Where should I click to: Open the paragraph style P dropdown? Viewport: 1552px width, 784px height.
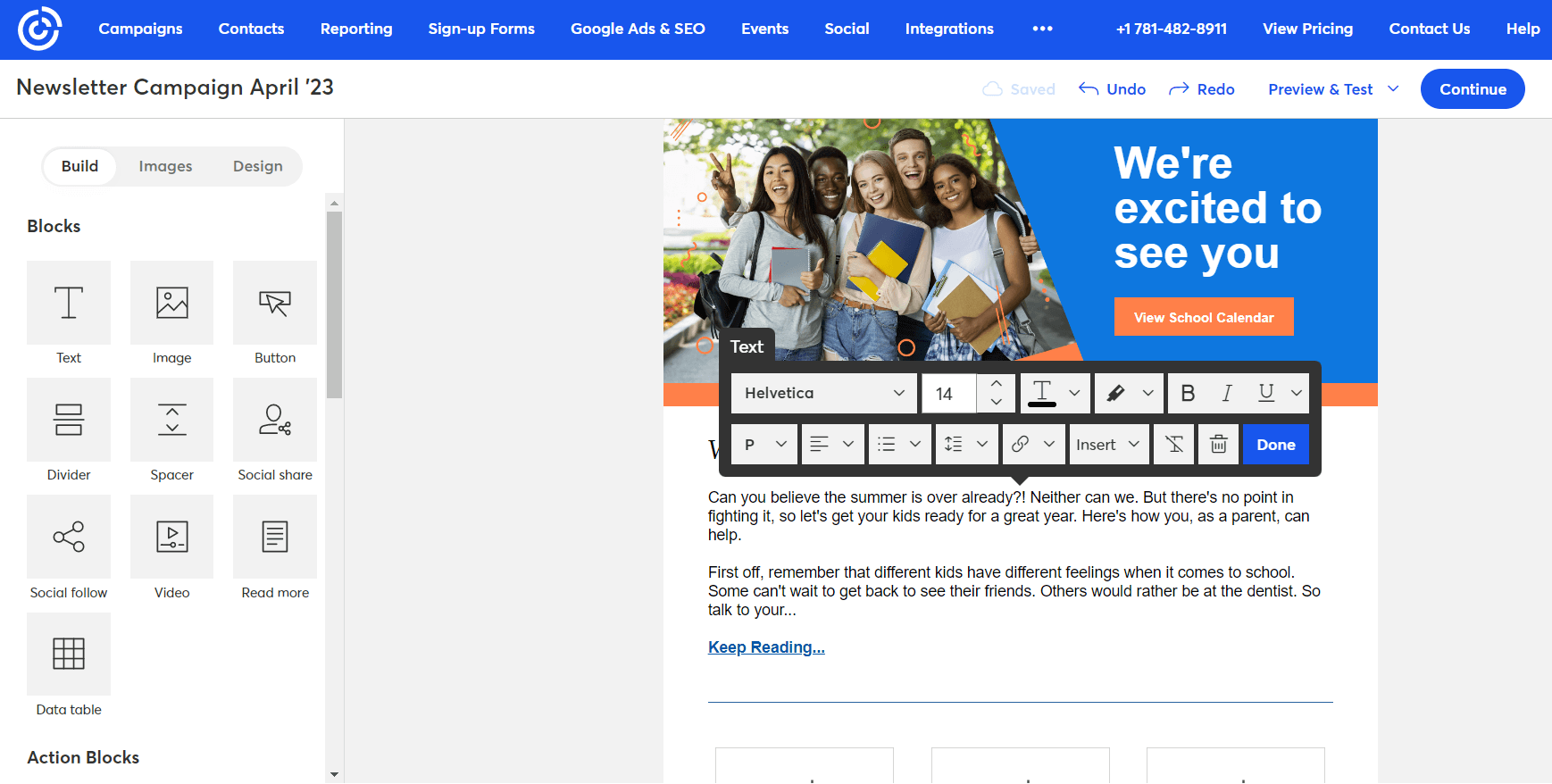click(764, 445)
